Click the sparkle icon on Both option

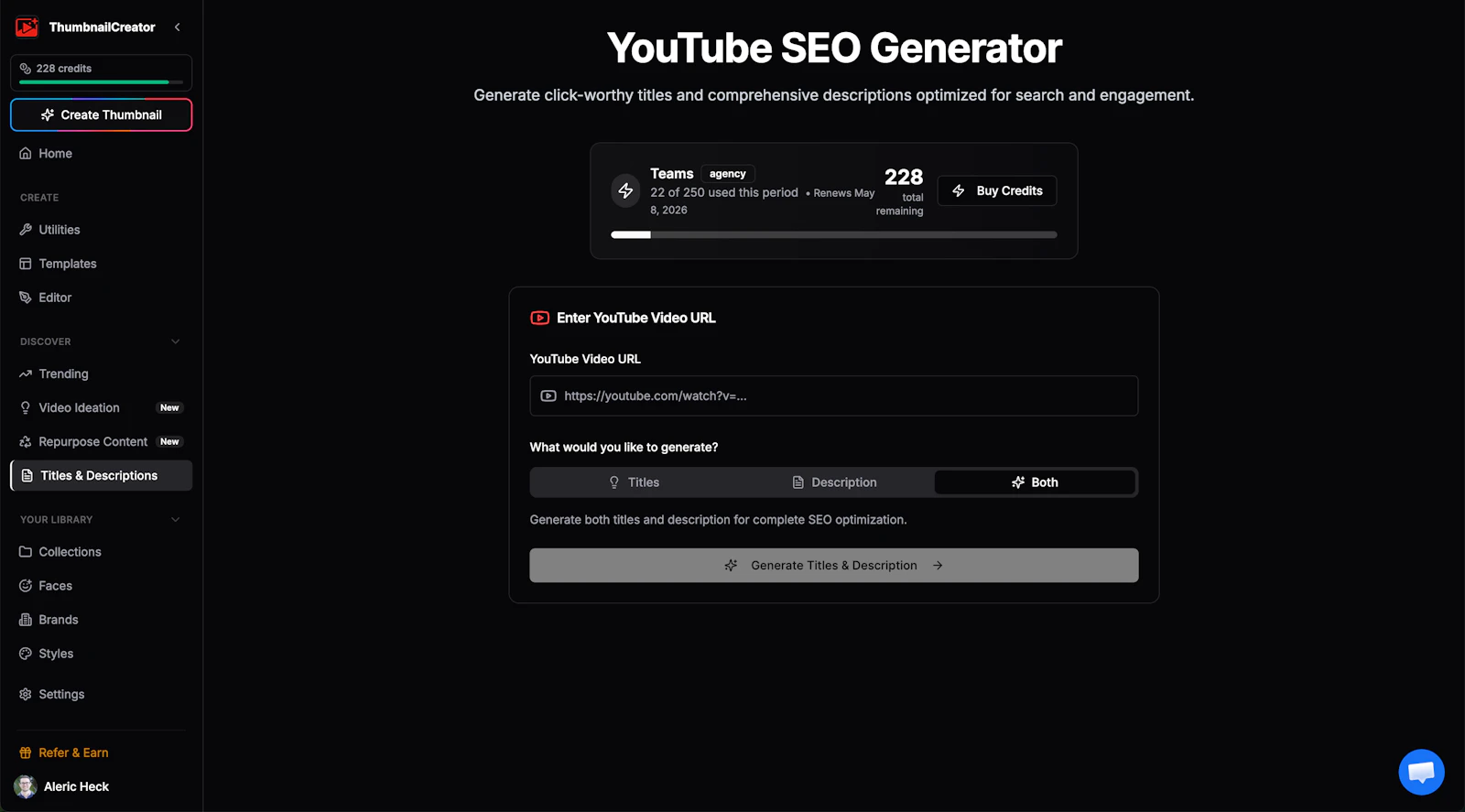(x=1018, y=482)
